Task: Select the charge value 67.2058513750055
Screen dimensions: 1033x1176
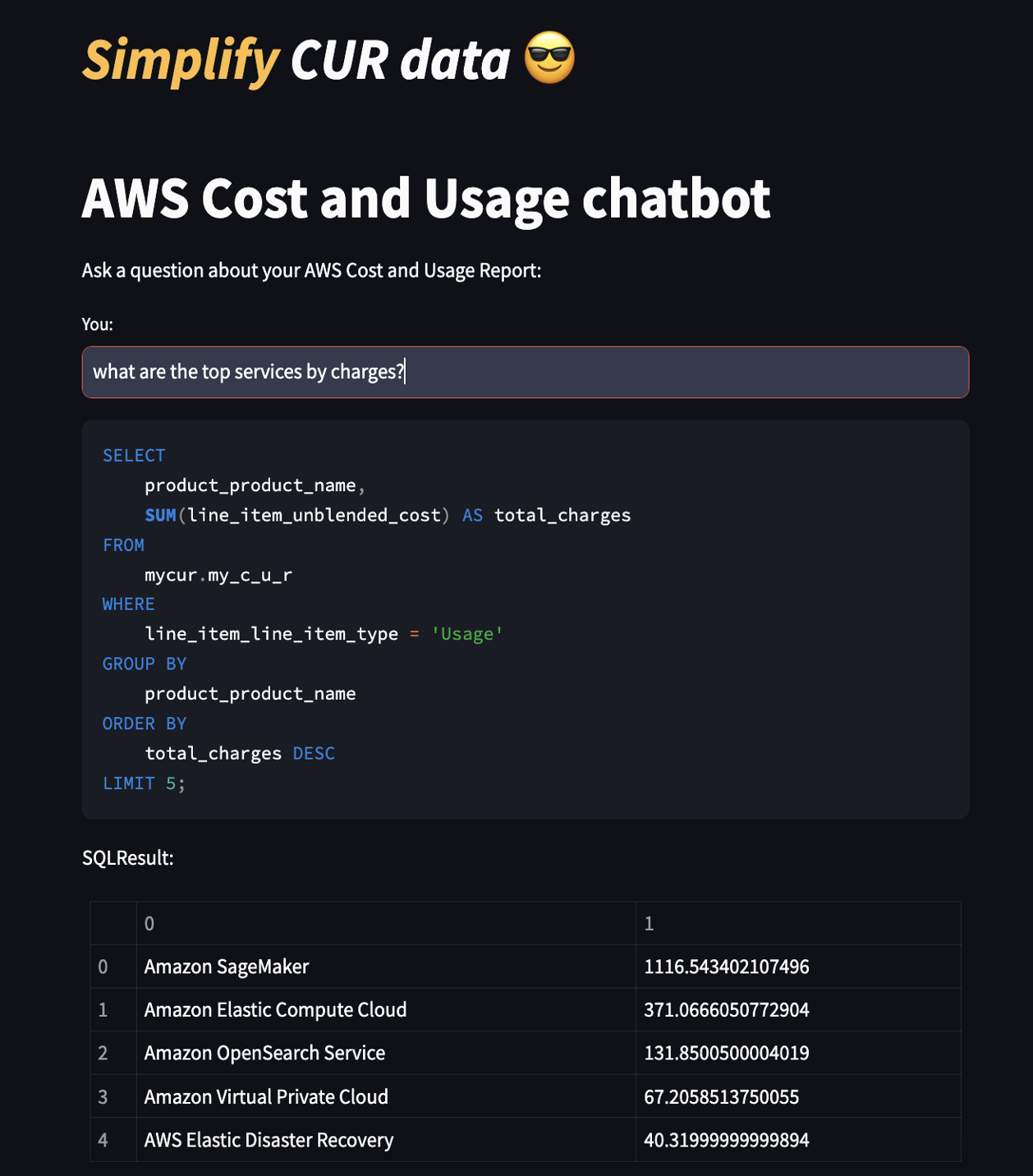Action: [x=722, y=1096]
